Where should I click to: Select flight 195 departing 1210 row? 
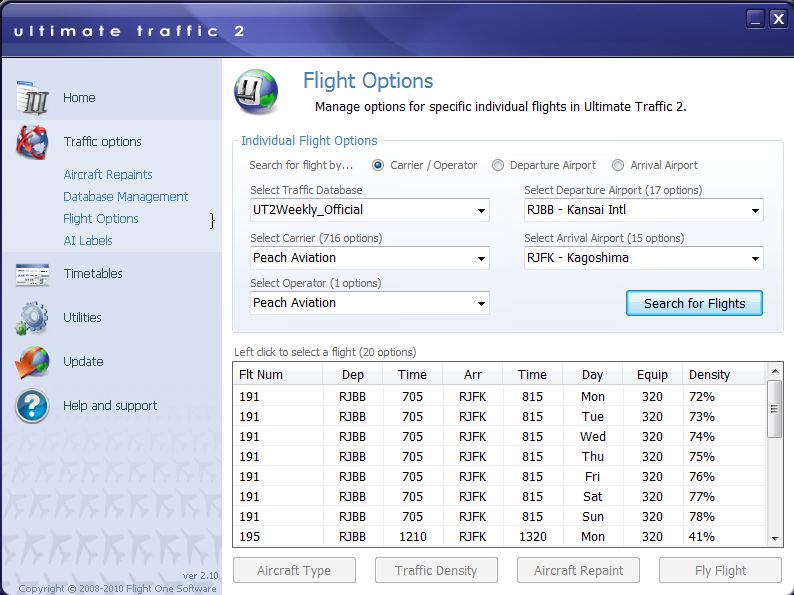coord(500,537)
